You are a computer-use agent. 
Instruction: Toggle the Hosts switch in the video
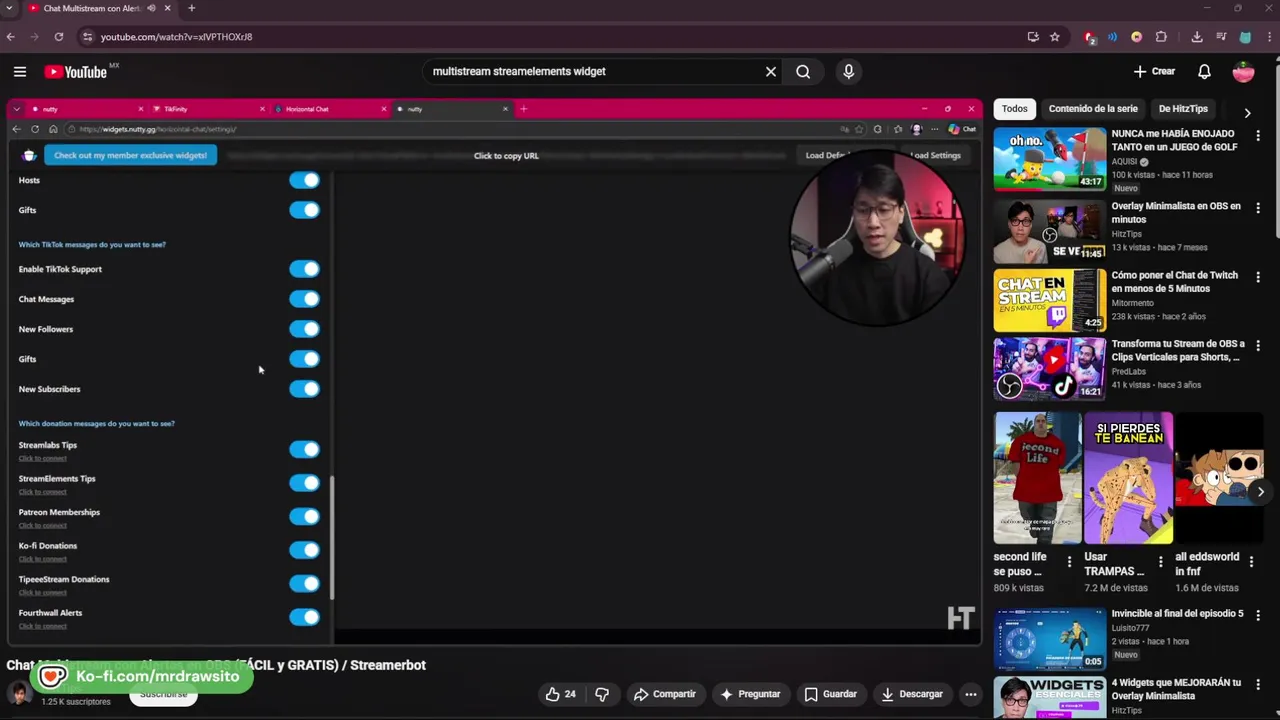click(x=304, y=180)
